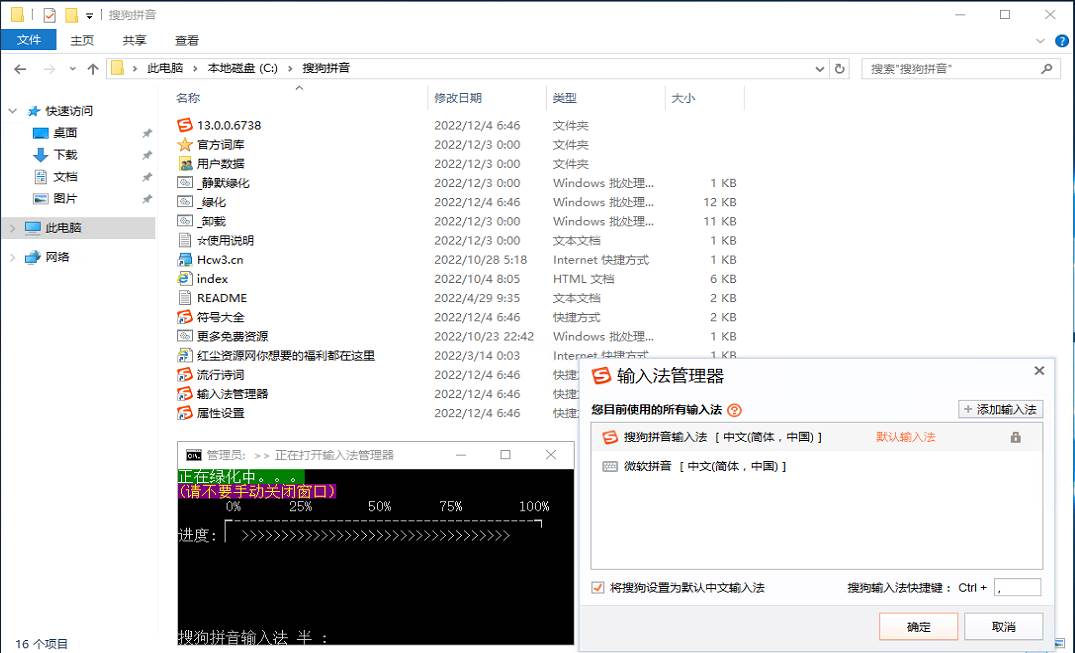Click the Sogou icon for 属性设置 shortcut
Image resolution: width=1075 pixels, height=653 pixels.
pos(184,413)
